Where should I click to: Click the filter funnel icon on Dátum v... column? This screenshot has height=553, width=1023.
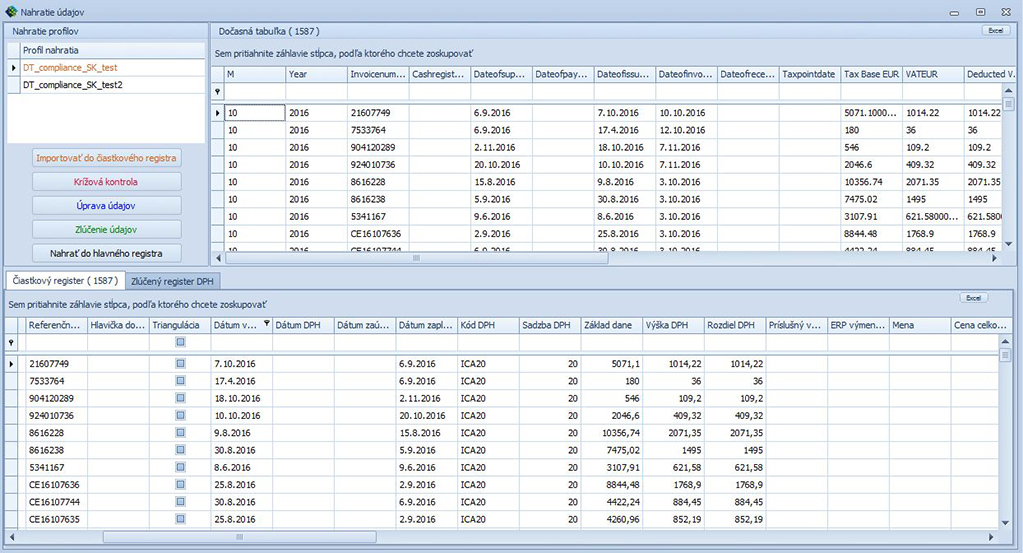pos(266,324)
